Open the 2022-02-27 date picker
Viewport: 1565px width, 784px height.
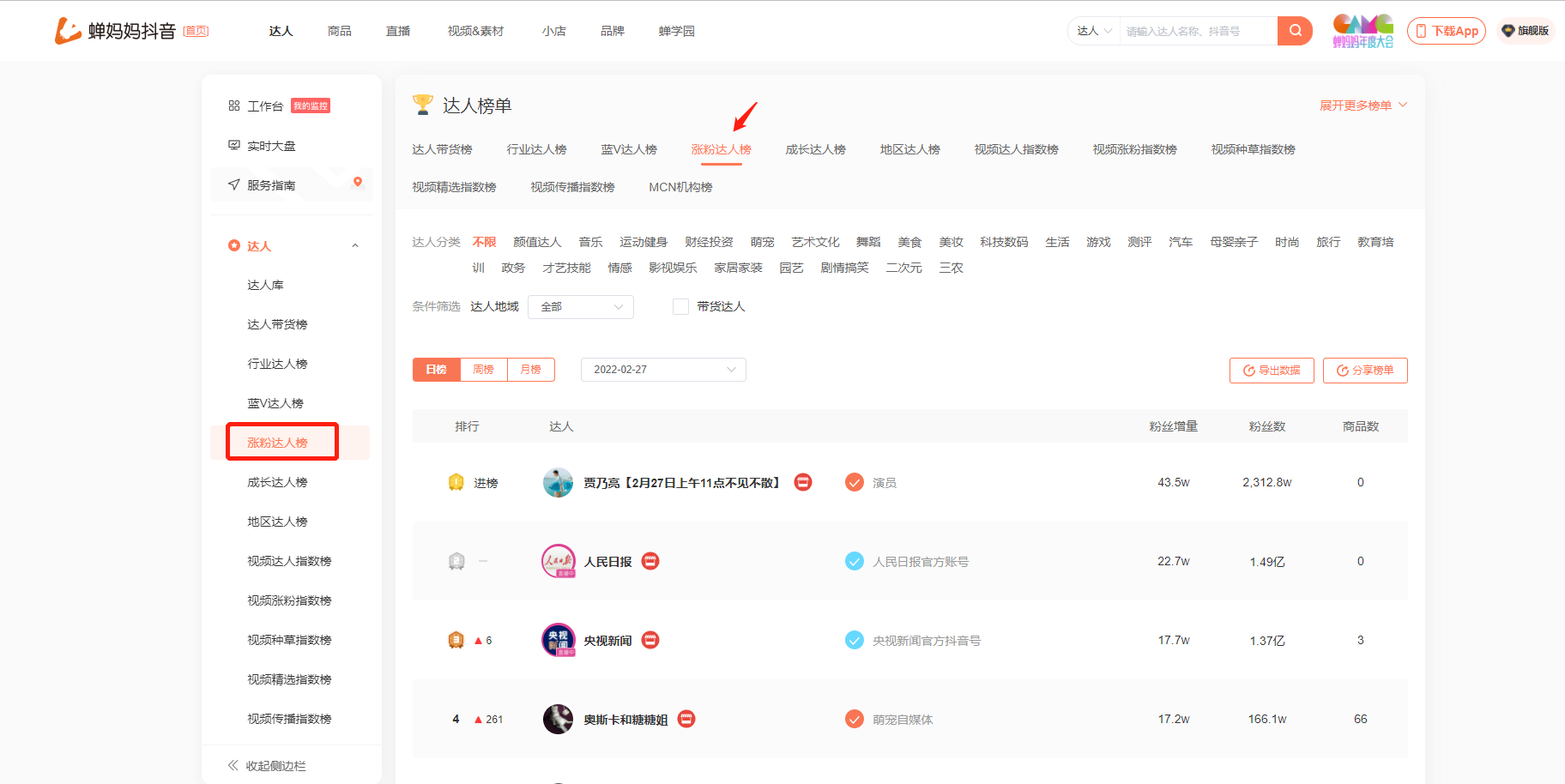coord(663,370)
